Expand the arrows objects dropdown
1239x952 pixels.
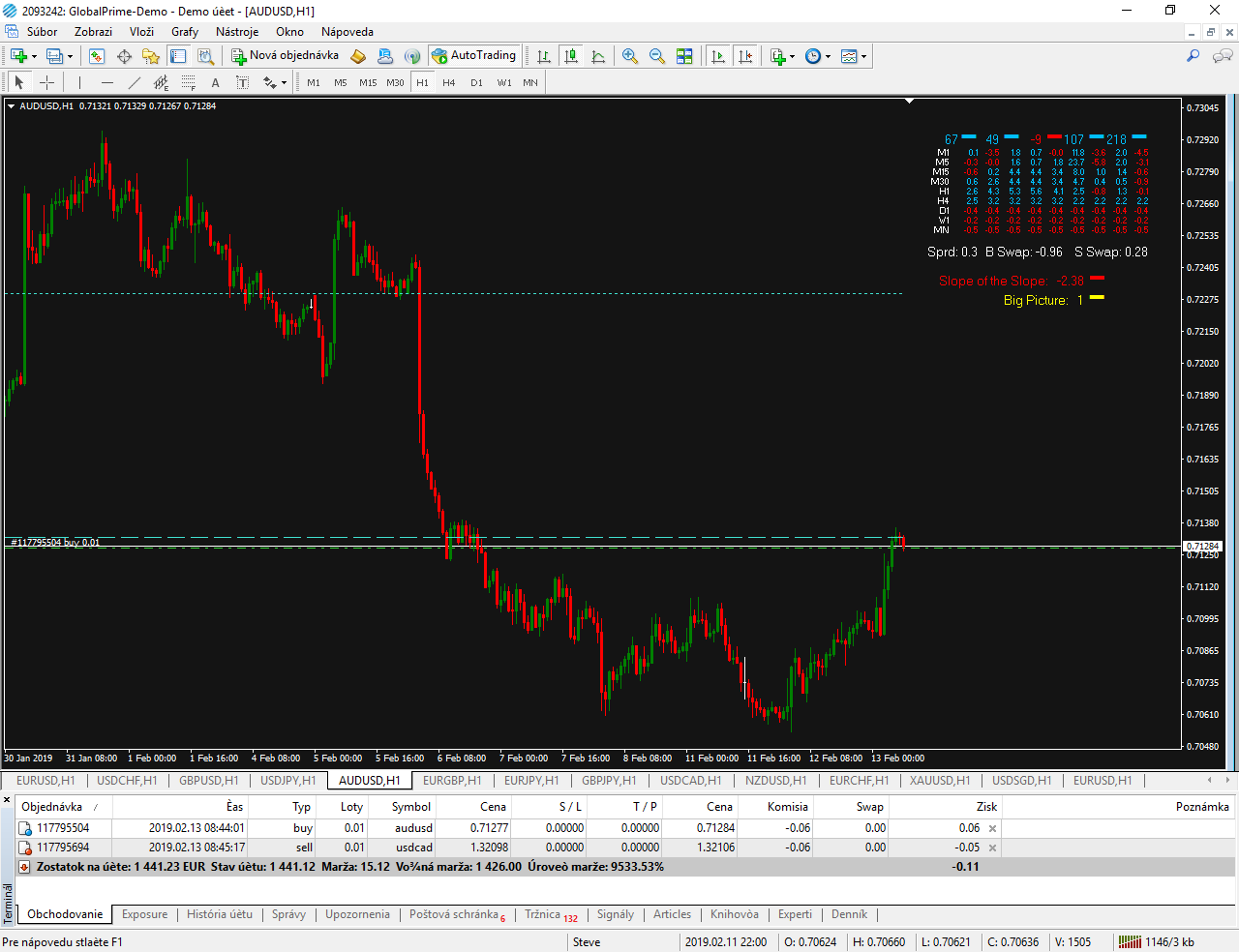[284, 82]
